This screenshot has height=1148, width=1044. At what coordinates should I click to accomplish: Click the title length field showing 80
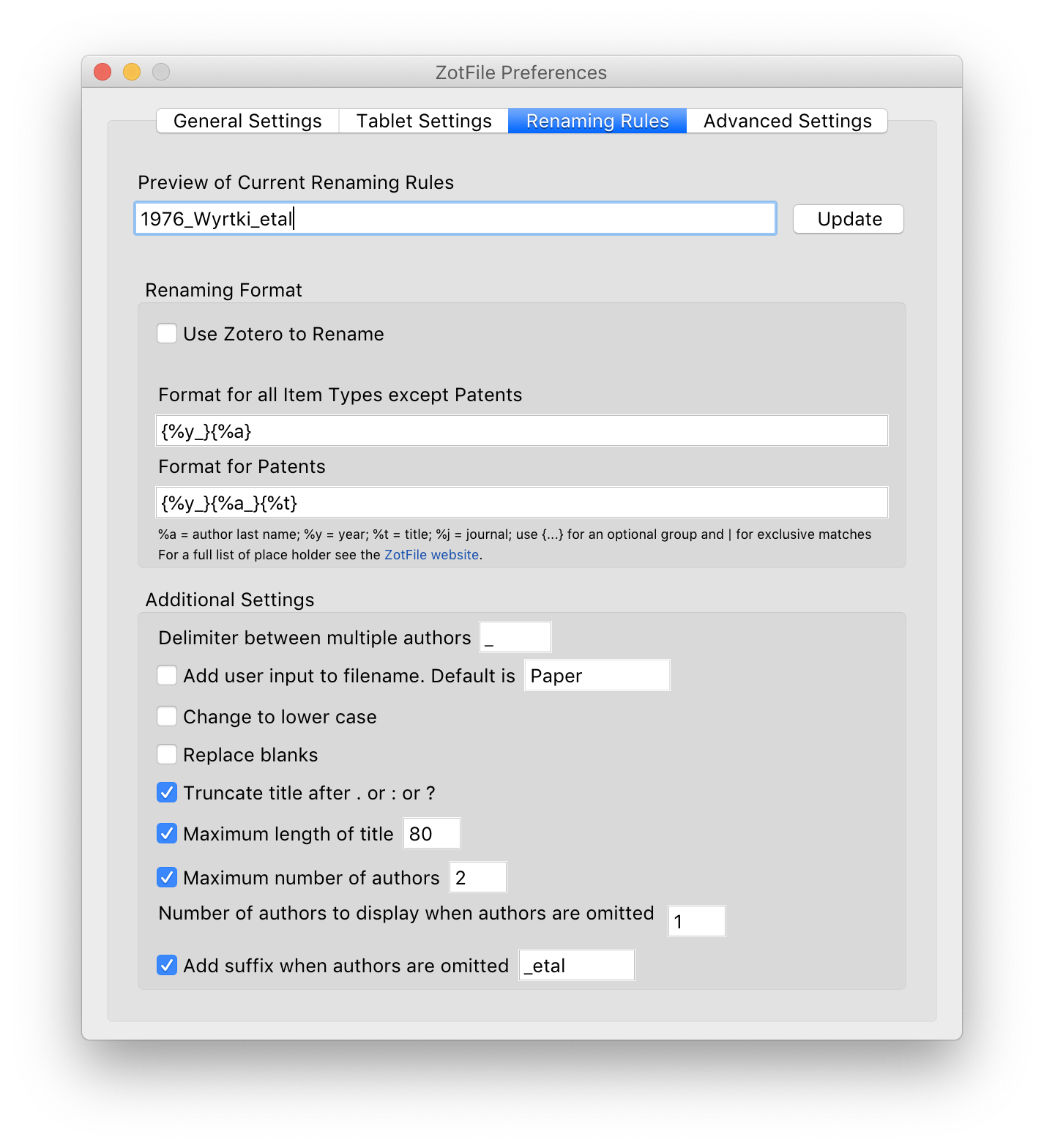tap(431, 833)
